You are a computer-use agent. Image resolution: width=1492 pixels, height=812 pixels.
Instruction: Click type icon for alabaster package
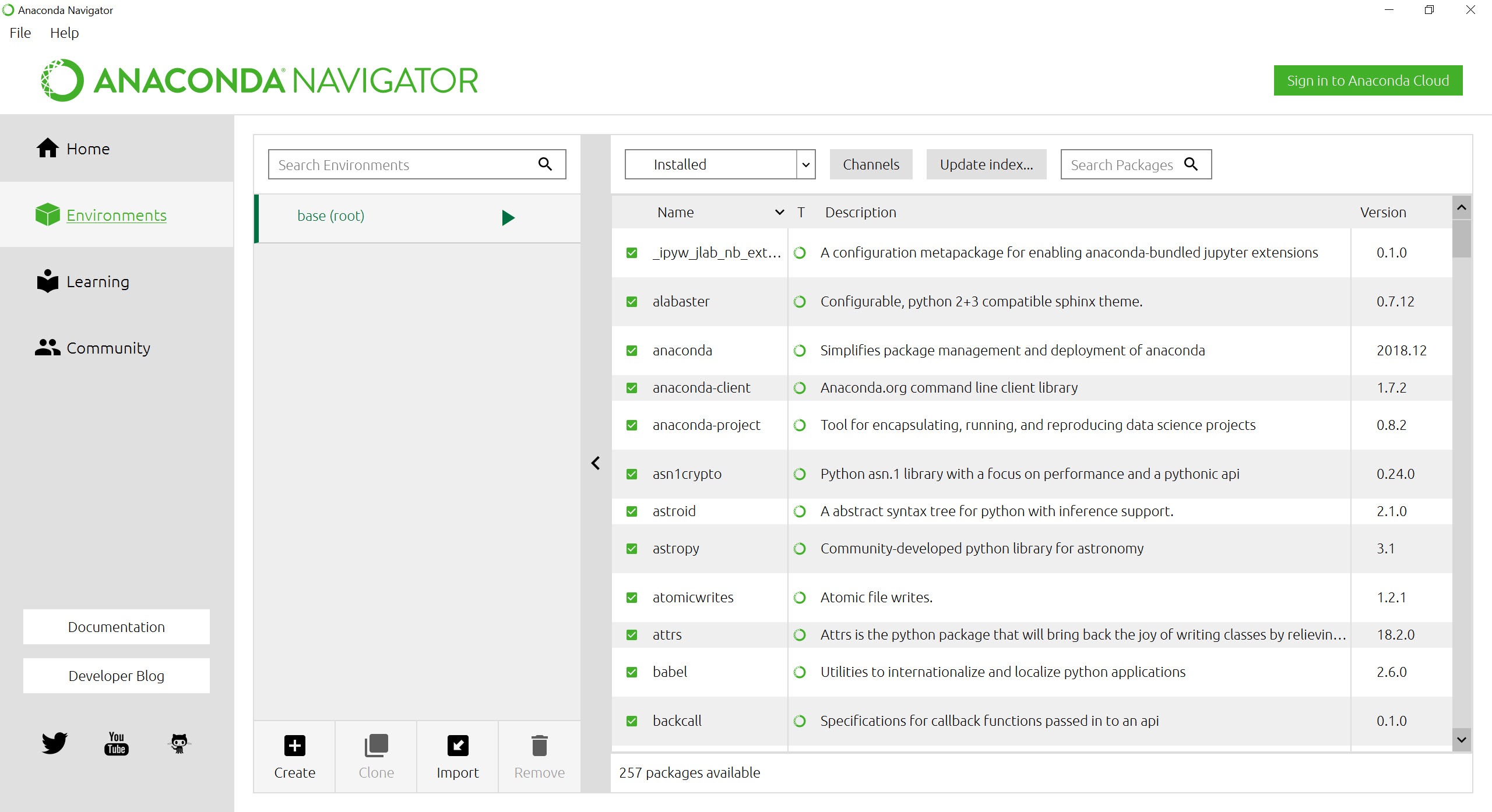click(x=800, y=302)
